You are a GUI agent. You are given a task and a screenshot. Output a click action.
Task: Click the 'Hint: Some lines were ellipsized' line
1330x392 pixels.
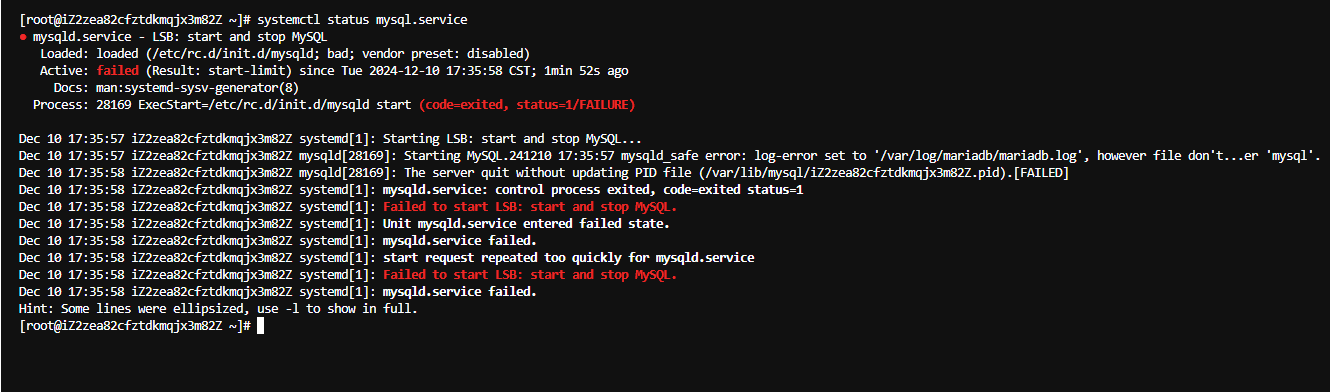(219, 309)
